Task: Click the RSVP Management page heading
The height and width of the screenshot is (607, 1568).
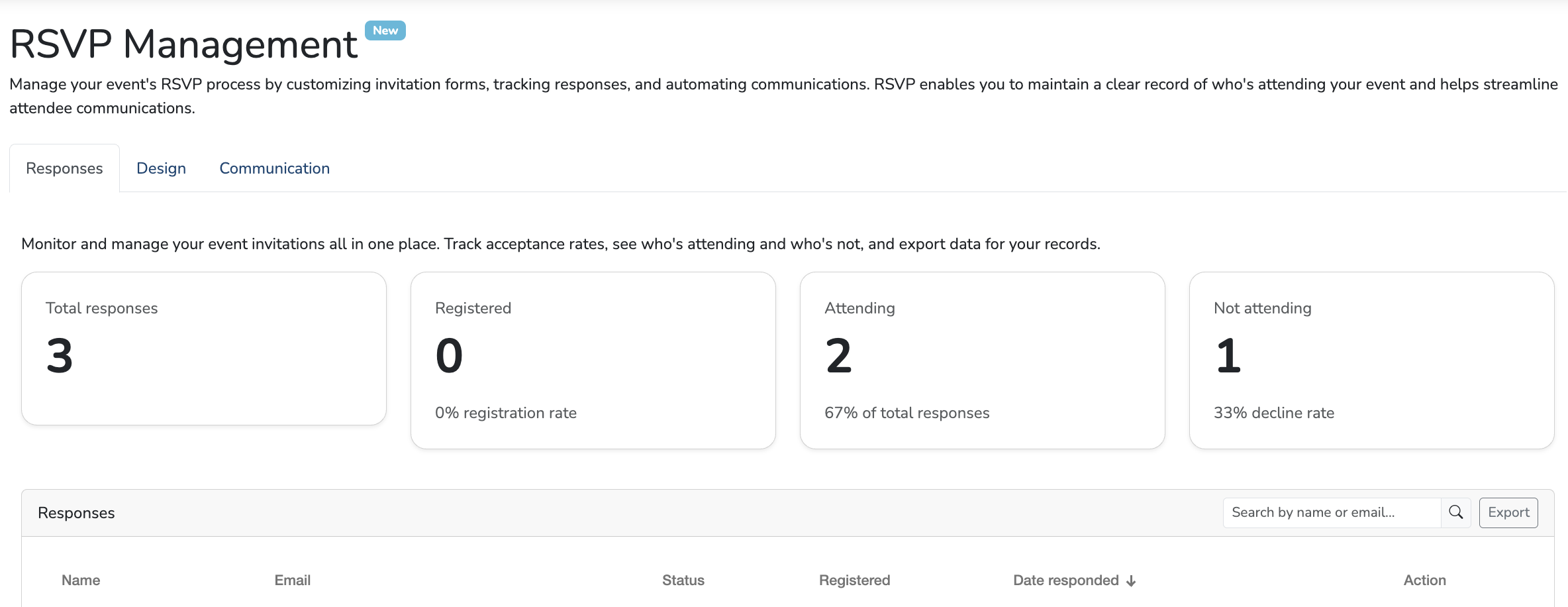Action: tap(183, 44)
